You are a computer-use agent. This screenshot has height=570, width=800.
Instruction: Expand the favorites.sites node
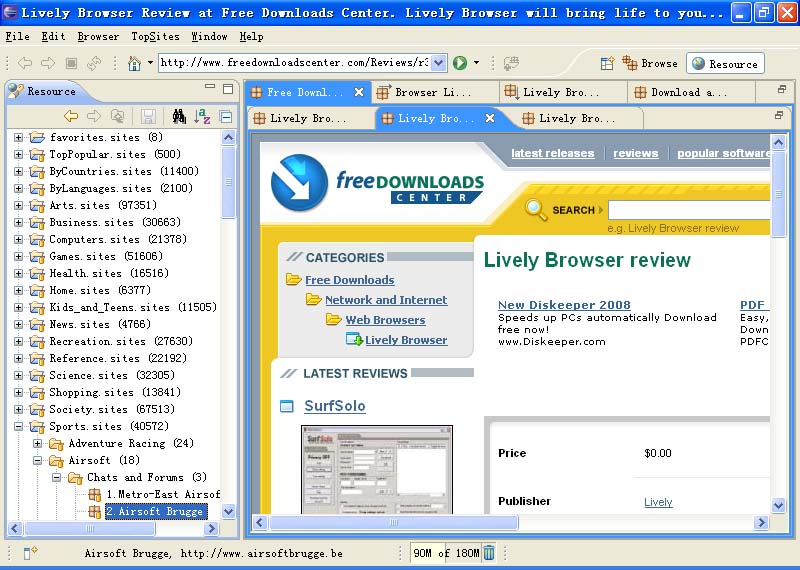pyautogui.click(x=18, y=137)
